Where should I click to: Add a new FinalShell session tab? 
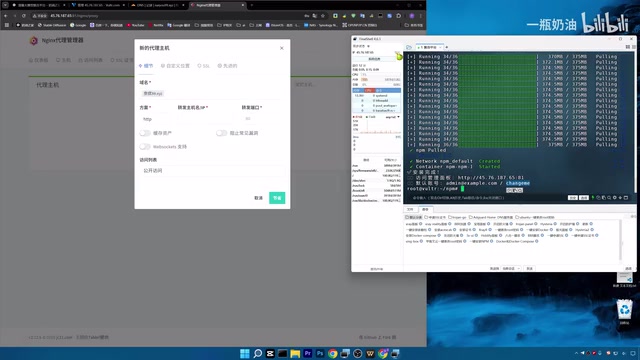[447, 47]
